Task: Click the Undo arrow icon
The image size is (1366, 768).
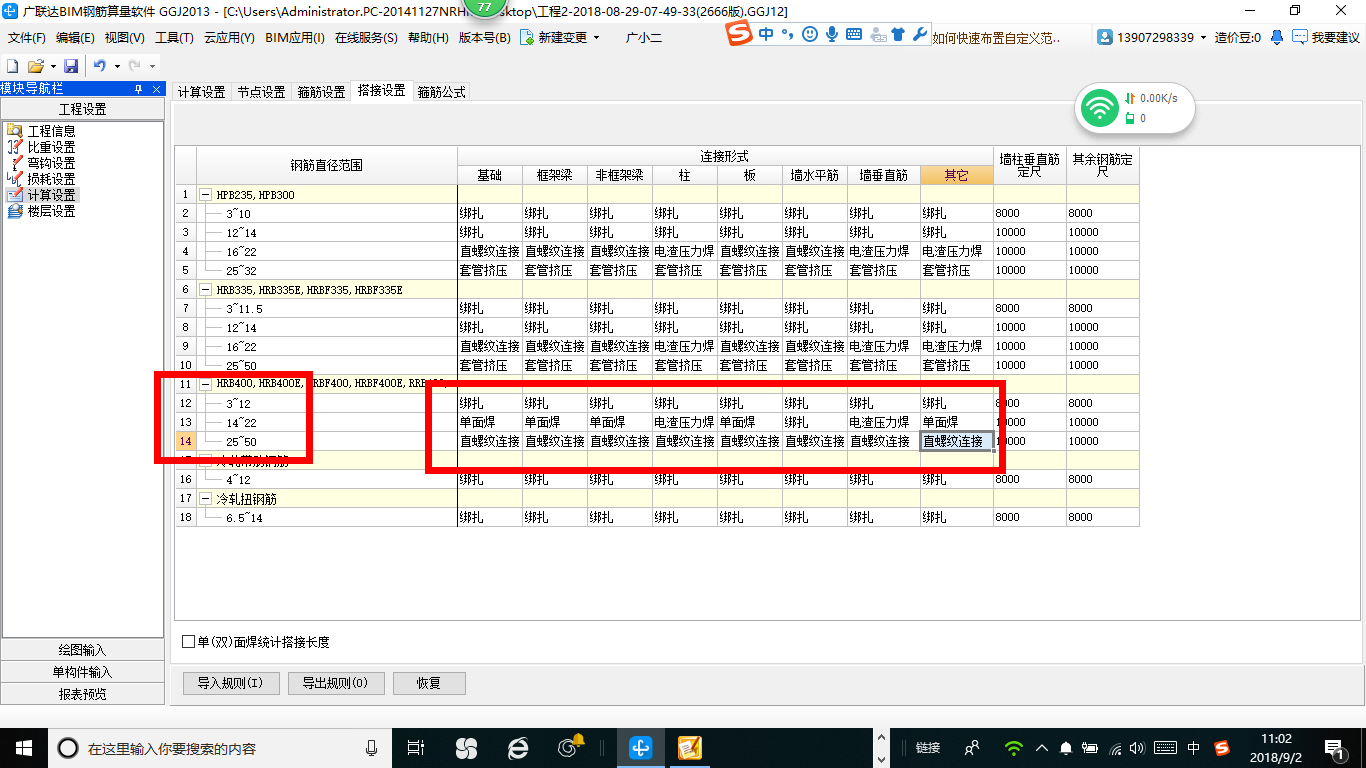Action: pos(99,66)
